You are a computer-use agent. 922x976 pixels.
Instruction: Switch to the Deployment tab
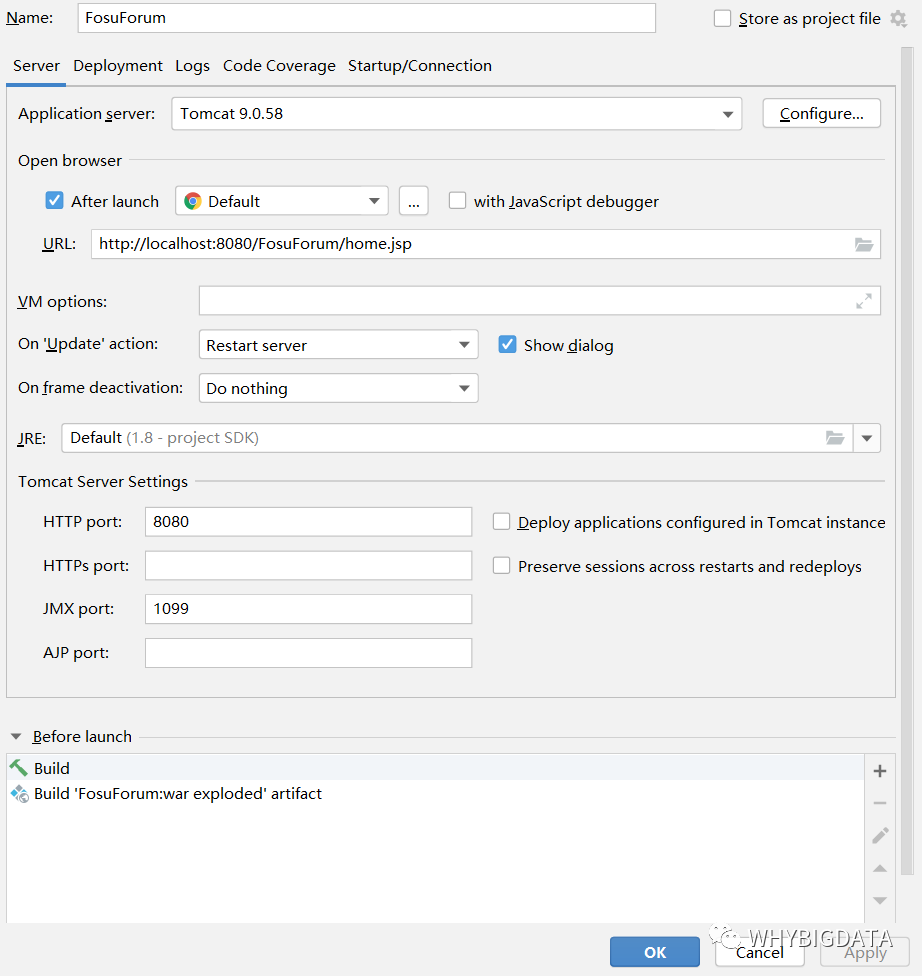[118, 66]
